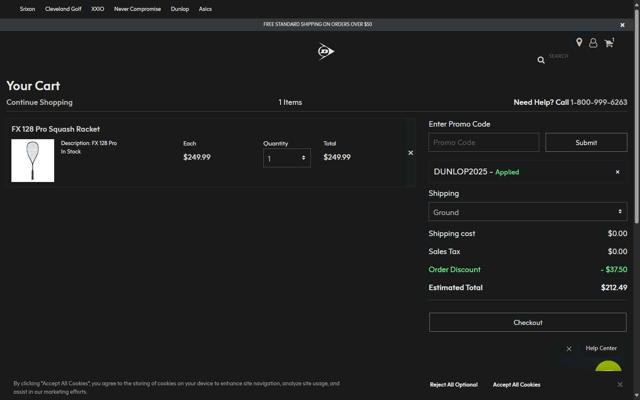The height and width of the screenshot is (400, 640).
Task: Focus the Promo Code input field
Action: coord(484,142)
